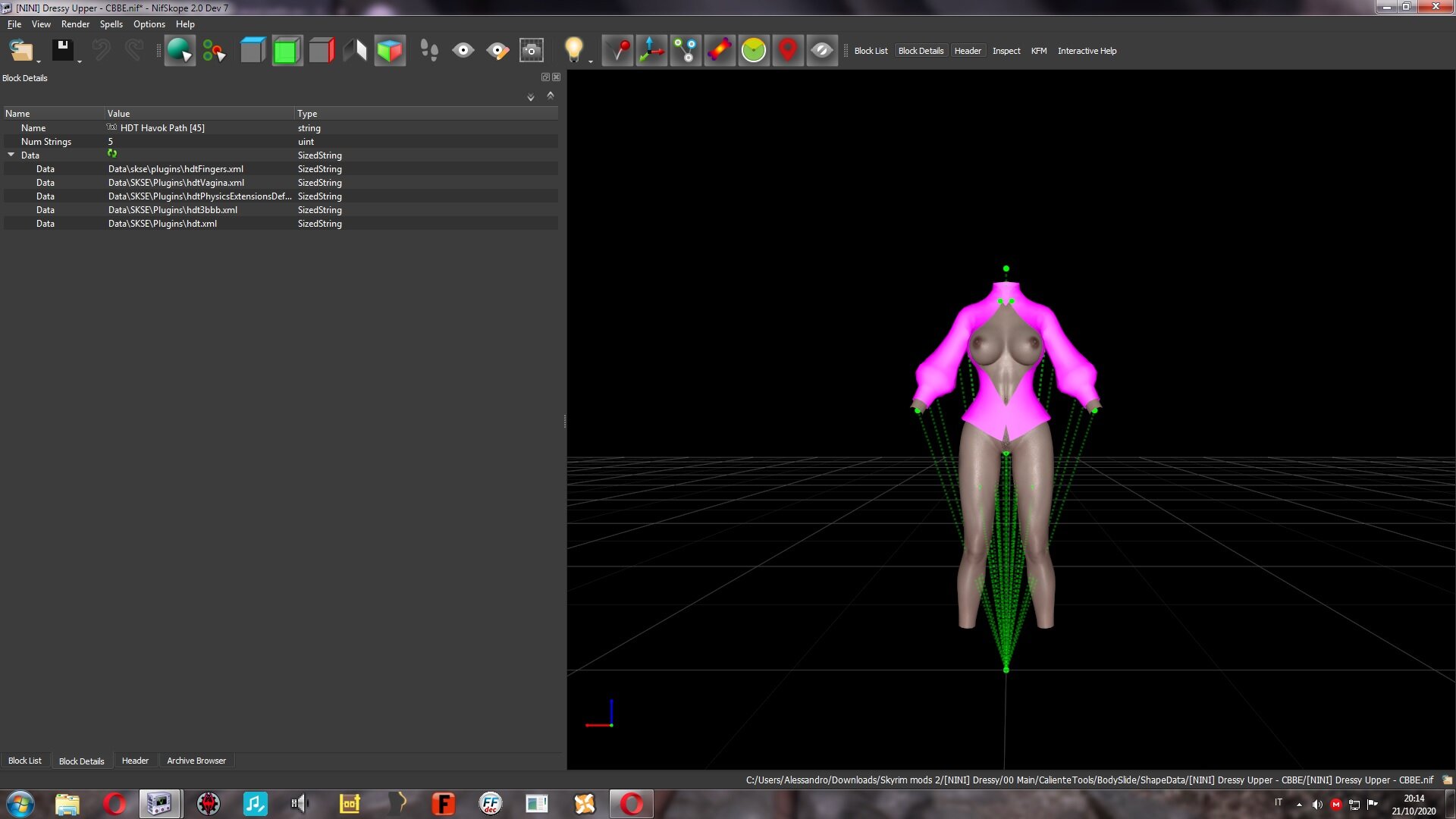Open the dropdown arrow beside the Save icon
Viewport: 1456px width, 819px height.
pos(80,61)
